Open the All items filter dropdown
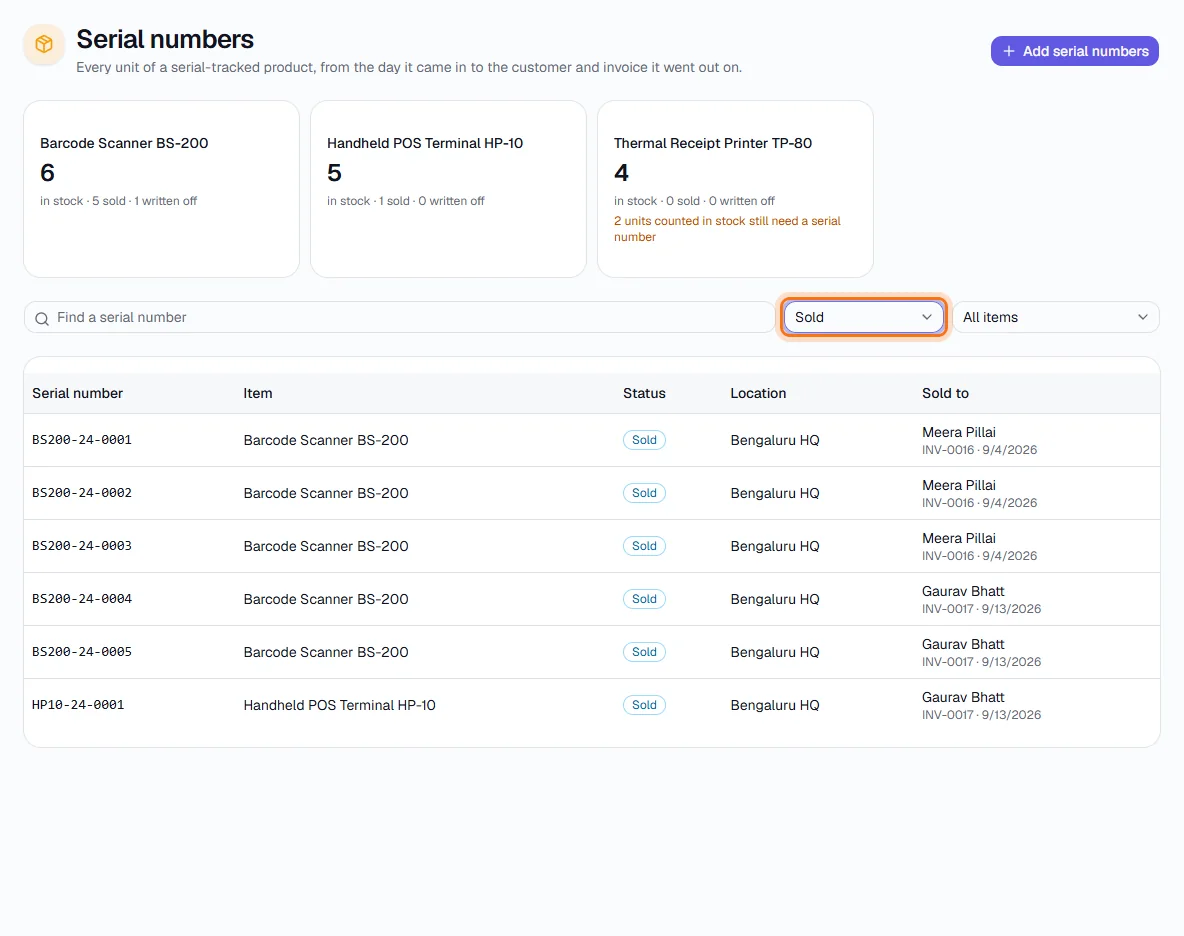 pyautogui.click(x=1056, y=317)
